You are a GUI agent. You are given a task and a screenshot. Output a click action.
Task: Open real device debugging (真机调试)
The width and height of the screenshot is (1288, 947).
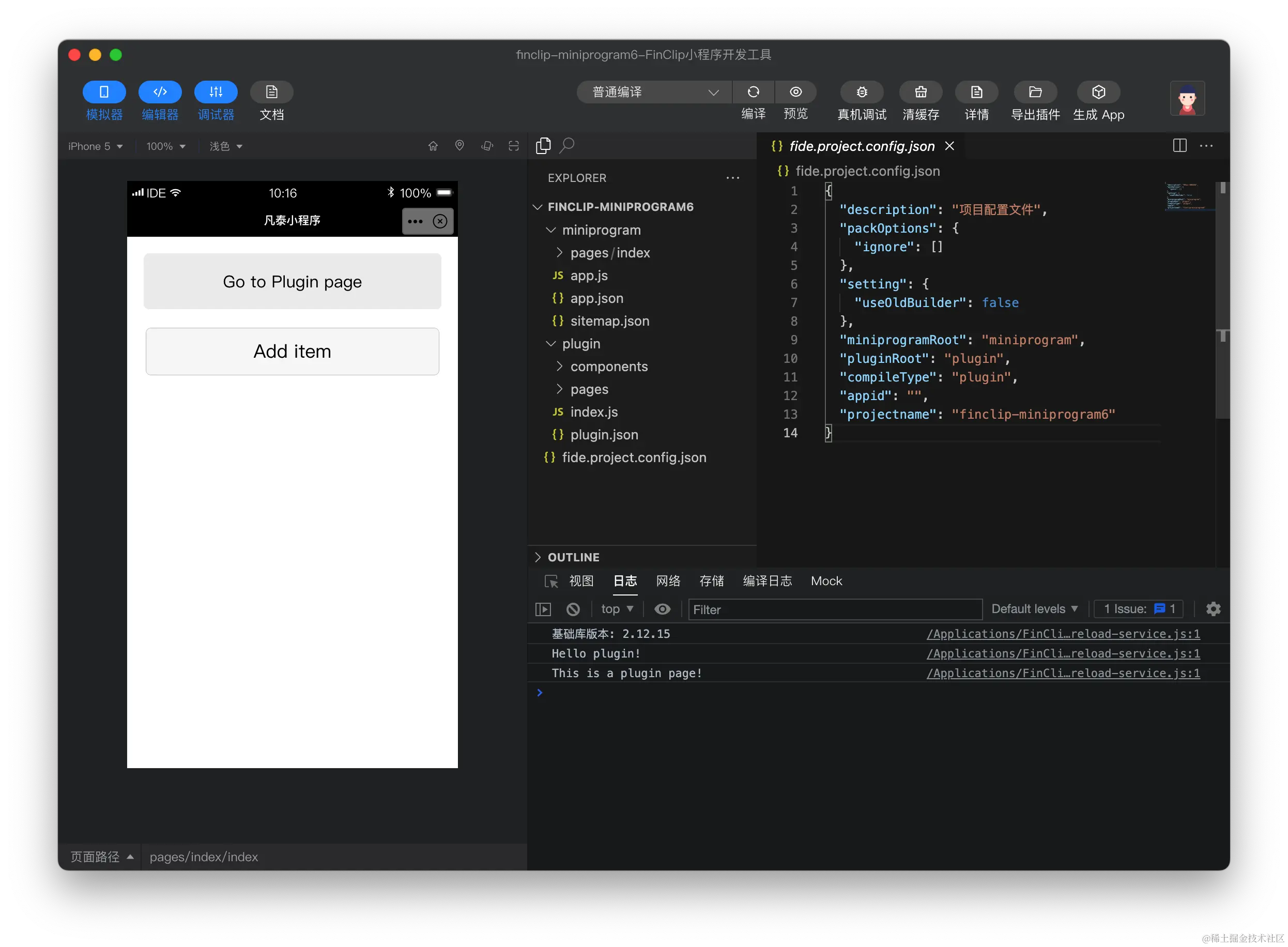coord(861,93)
